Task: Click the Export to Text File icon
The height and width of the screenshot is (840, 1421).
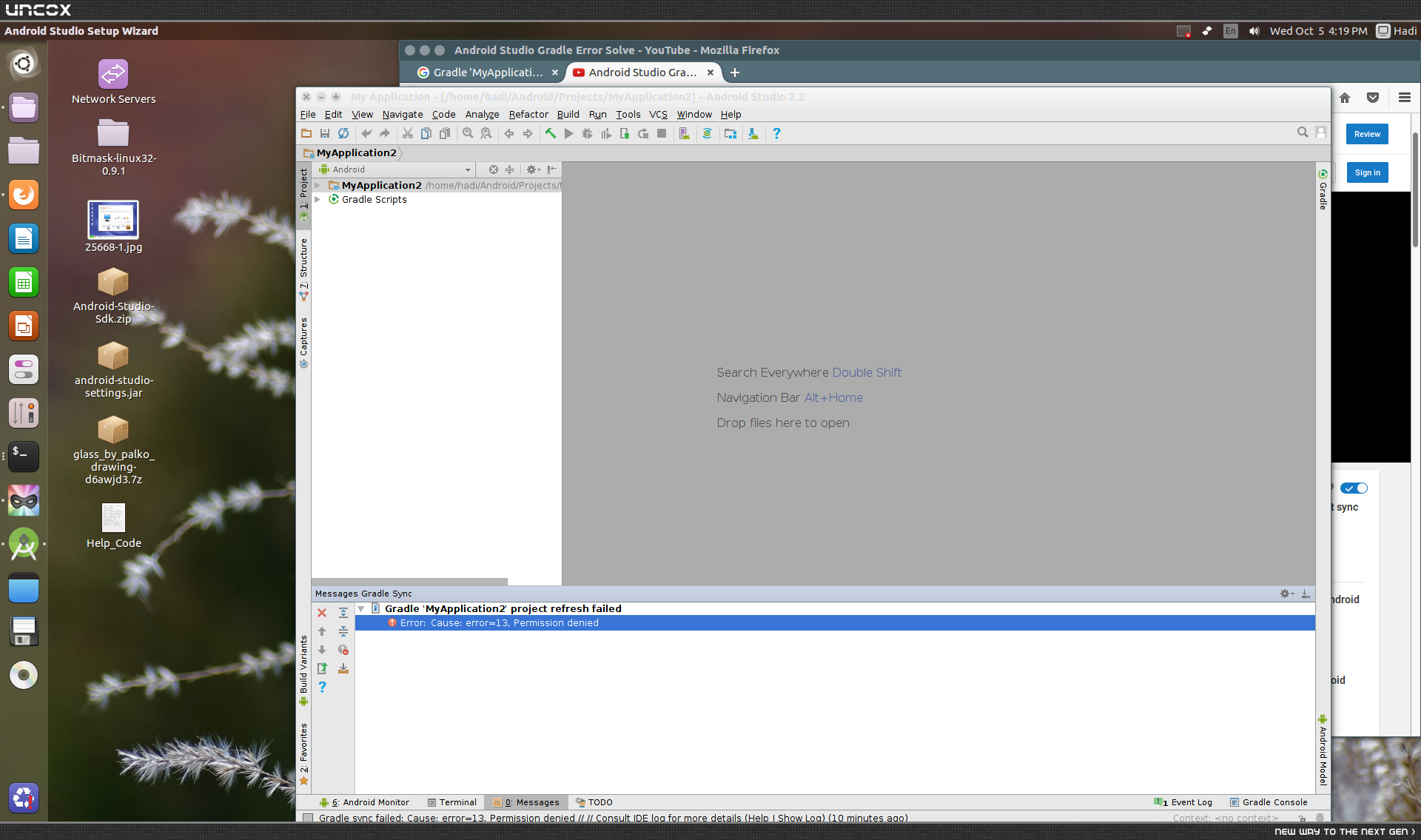Action: [322, 668]
